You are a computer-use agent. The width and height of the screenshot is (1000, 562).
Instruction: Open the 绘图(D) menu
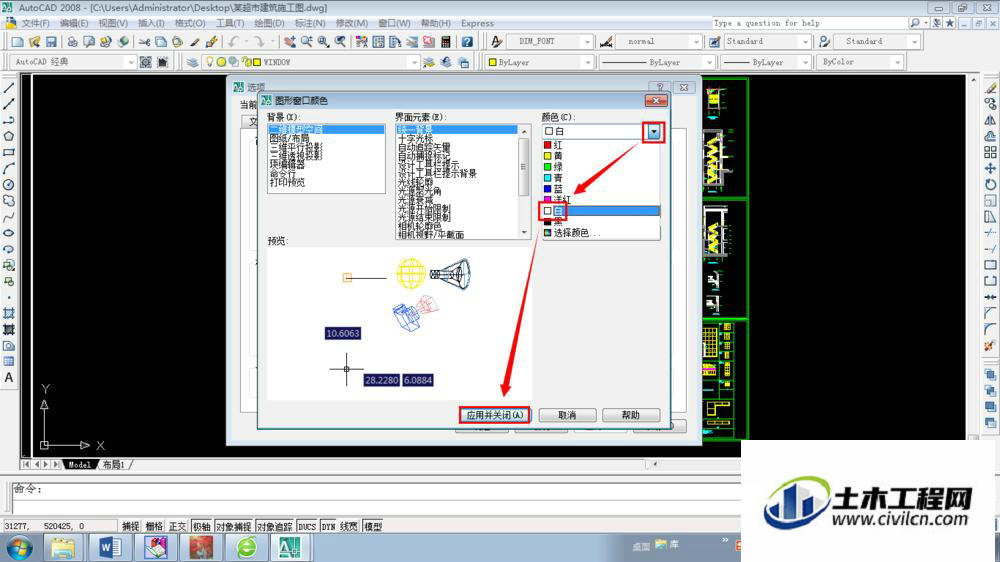pyautogui.click(x=269, y=23)
